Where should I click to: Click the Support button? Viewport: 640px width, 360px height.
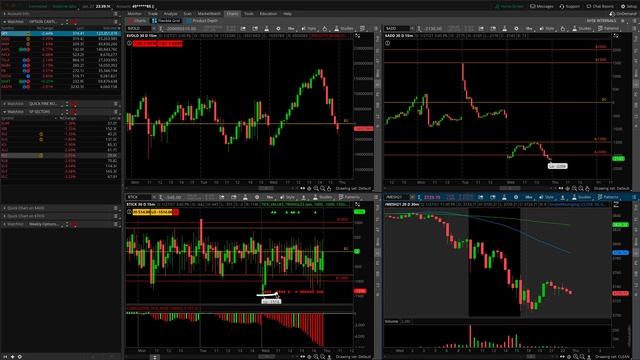570,6
